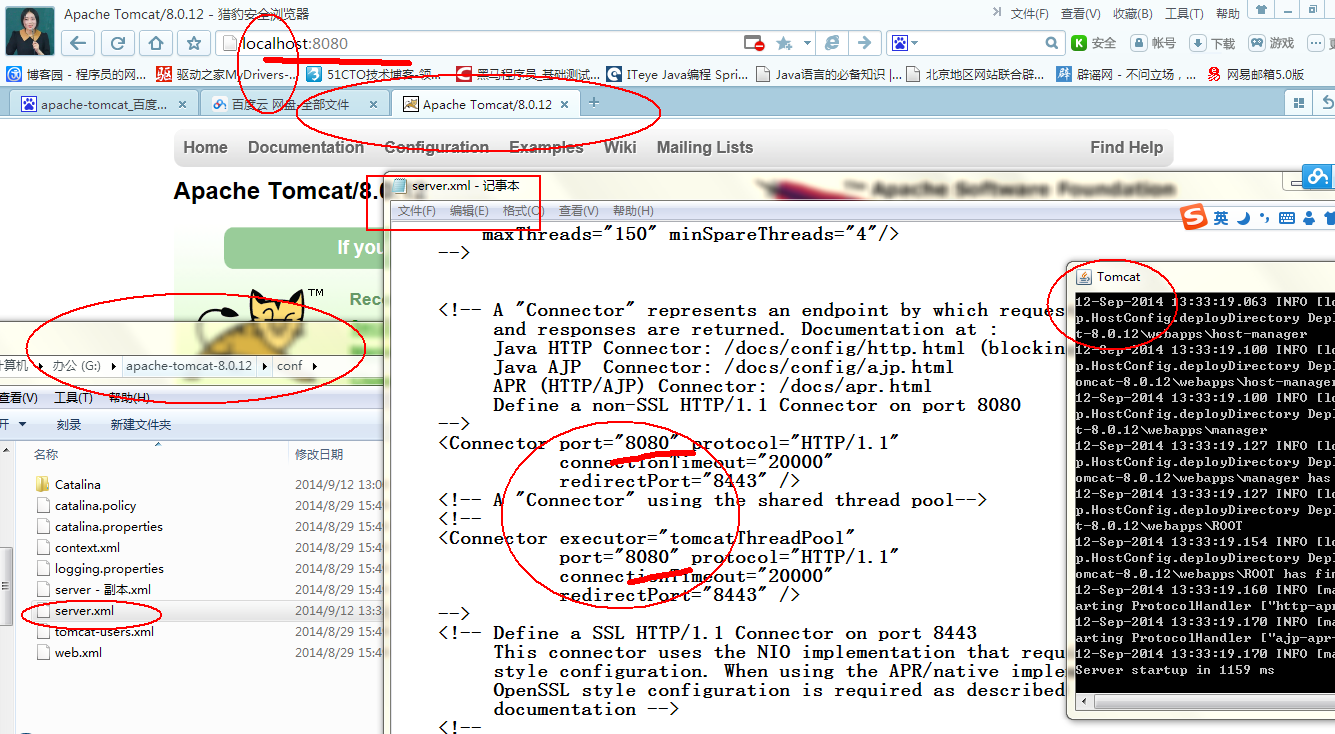1335x734 pixels.
Task: Open Notepad 编辑(E) menu
Action: (469, 211)
